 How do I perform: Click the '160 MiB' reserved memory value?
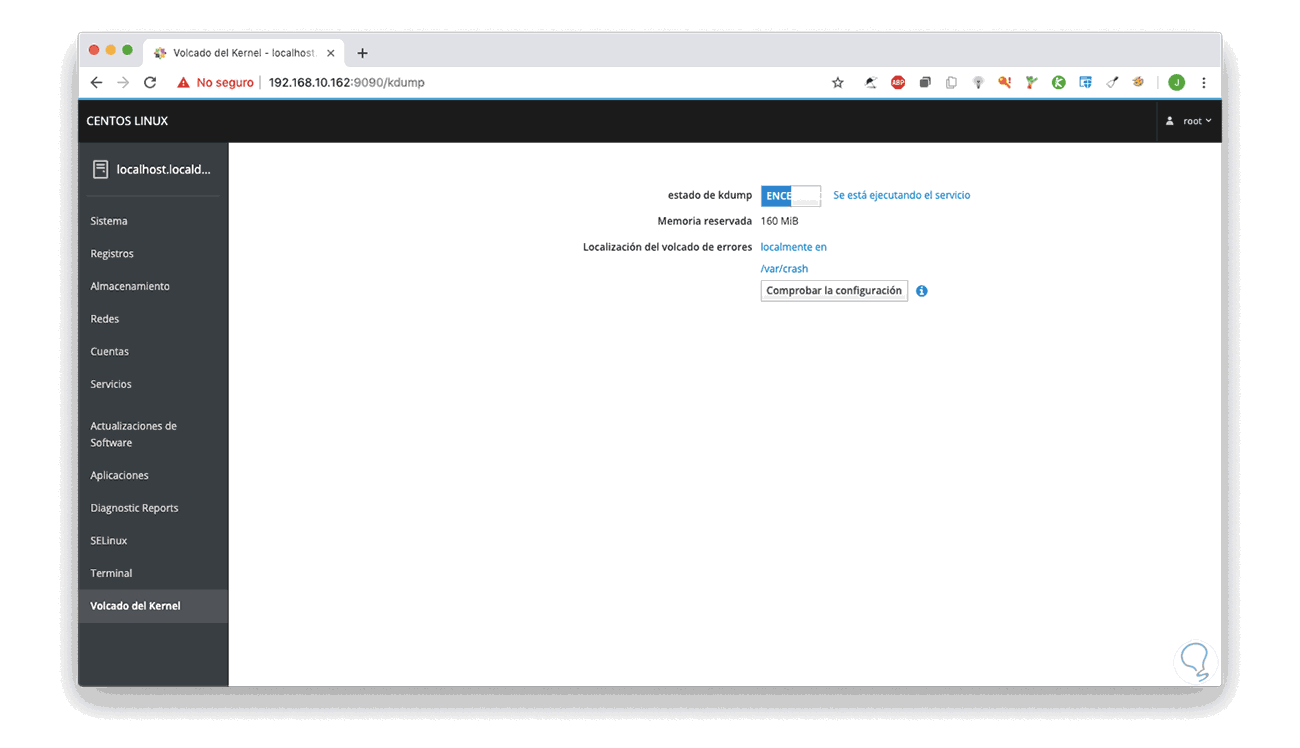coord(779,221)
